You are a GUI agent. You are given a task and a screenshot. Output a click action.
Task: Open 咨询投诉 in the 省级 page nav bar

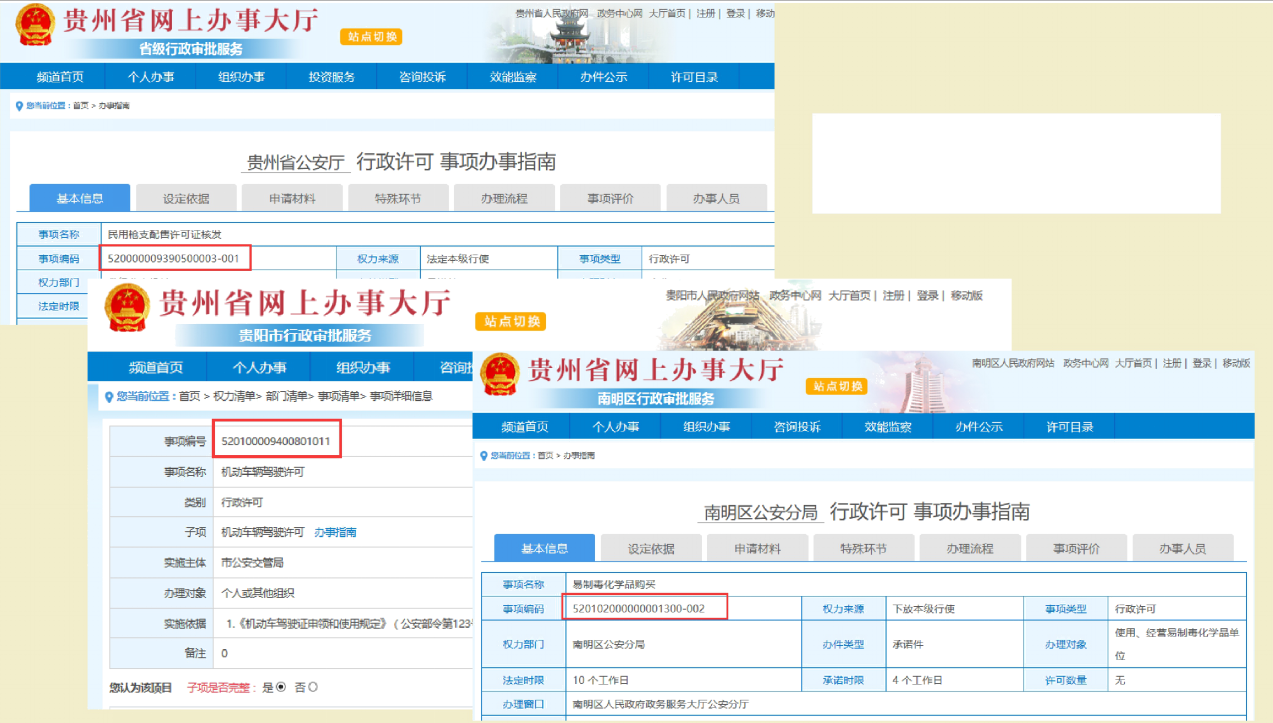pos(422,77)
